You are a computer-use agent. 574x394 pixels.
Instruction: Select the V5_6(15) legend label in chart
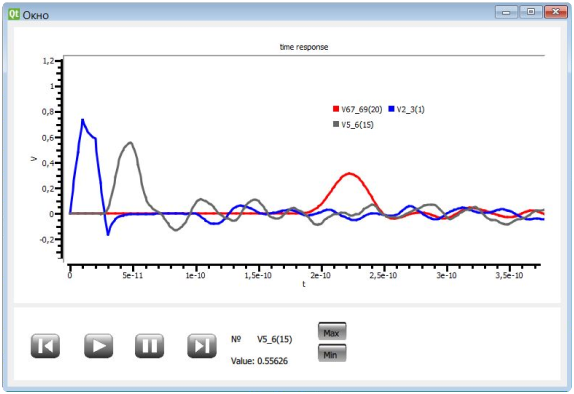click(x=357, y=125)
